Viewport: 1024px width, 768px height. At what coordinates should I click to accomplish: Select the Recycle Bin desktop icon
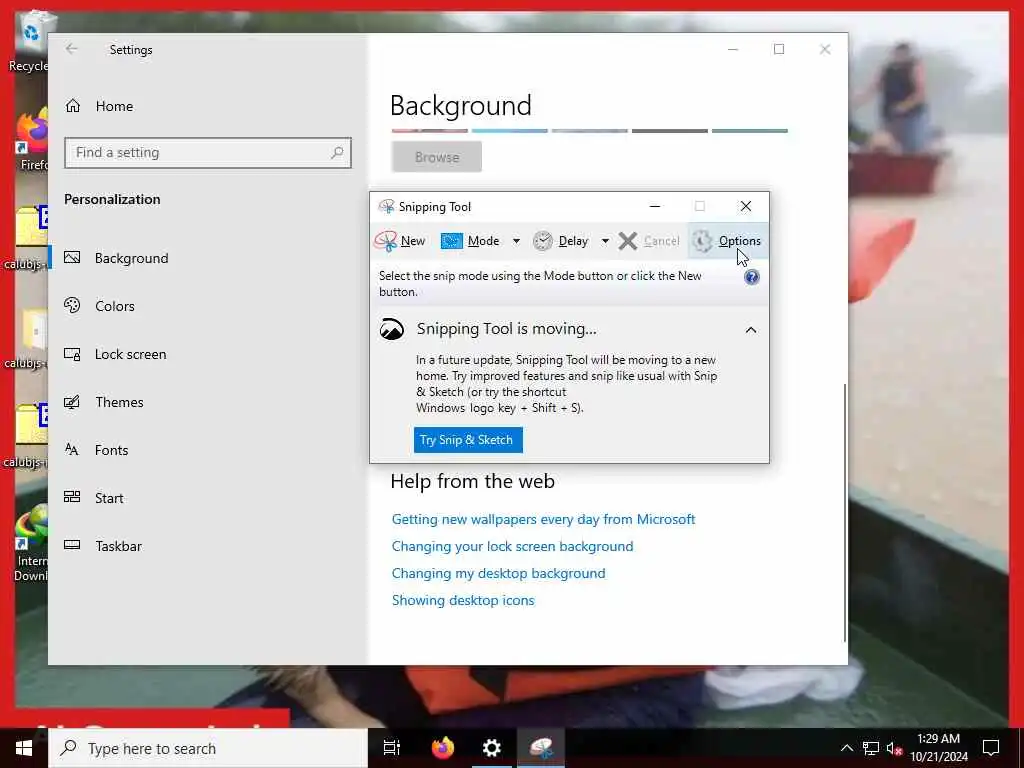[29, 40]
